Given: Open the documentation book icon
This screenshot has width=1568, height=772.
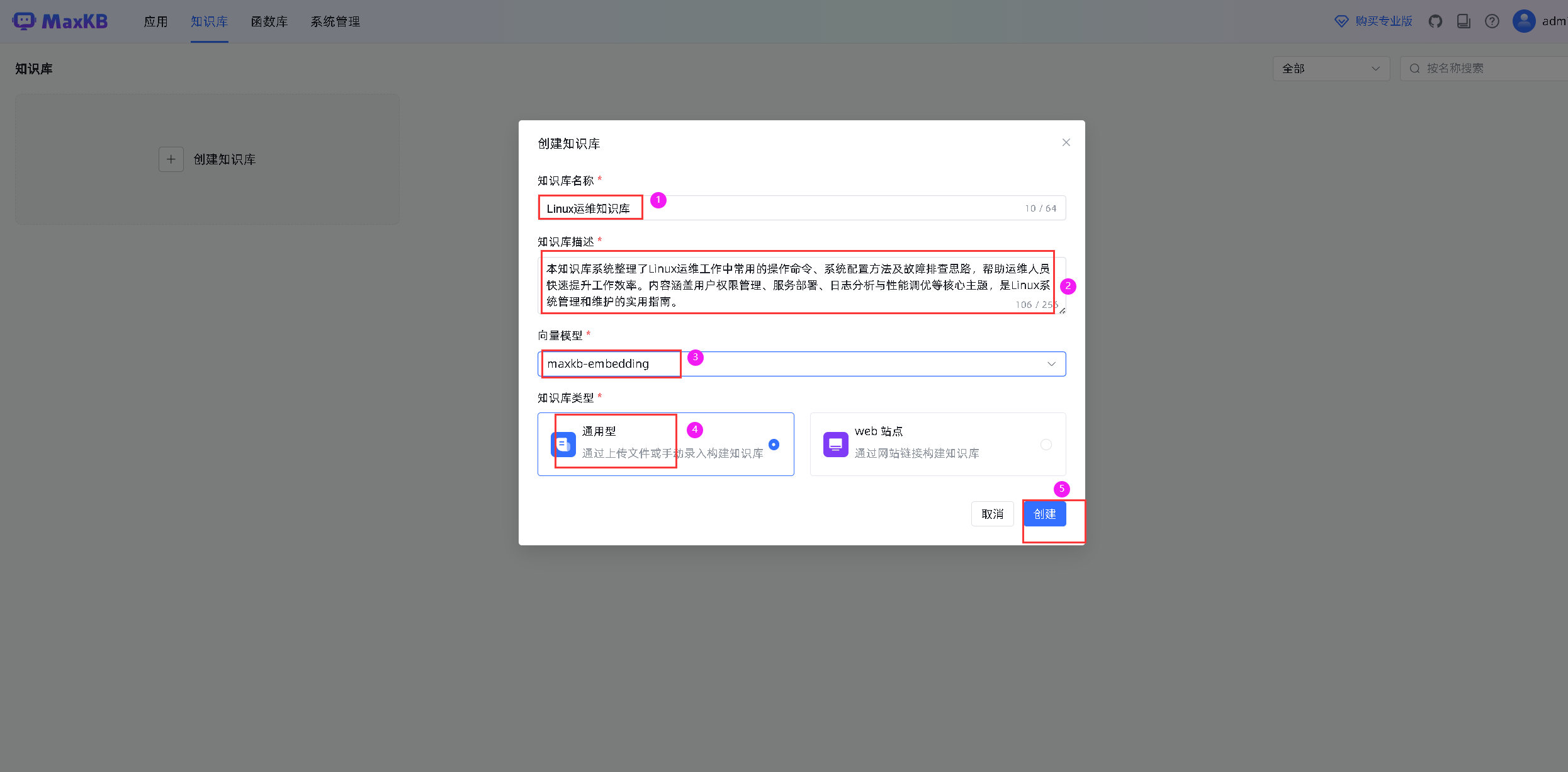Looking at the screenshot, I should click(1464, 21).
